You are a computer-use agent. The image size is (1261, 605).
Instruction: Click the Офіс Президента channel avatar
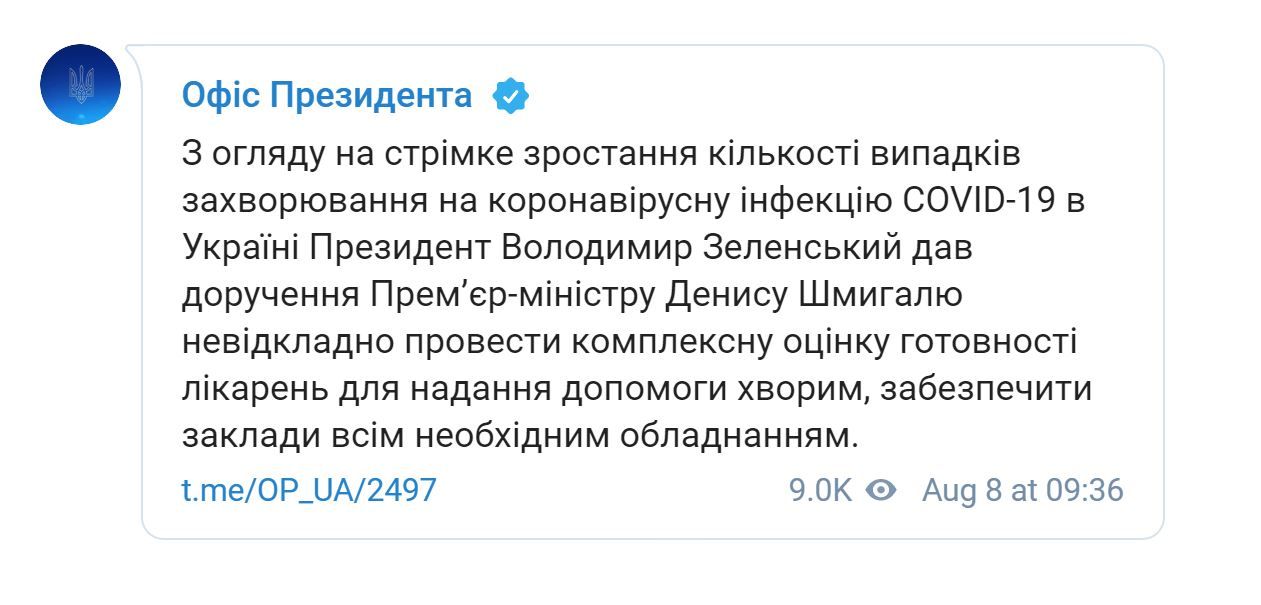click(x=81, y=85)
